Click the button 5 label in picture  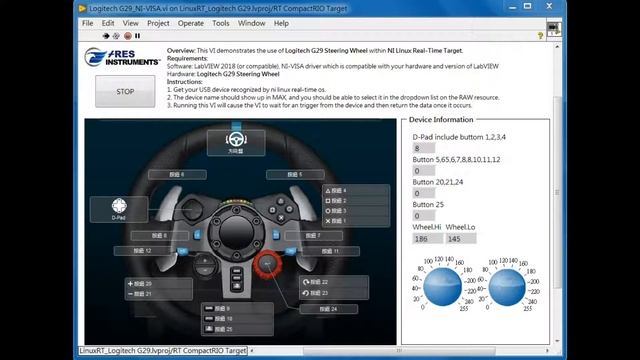(295, 175)
